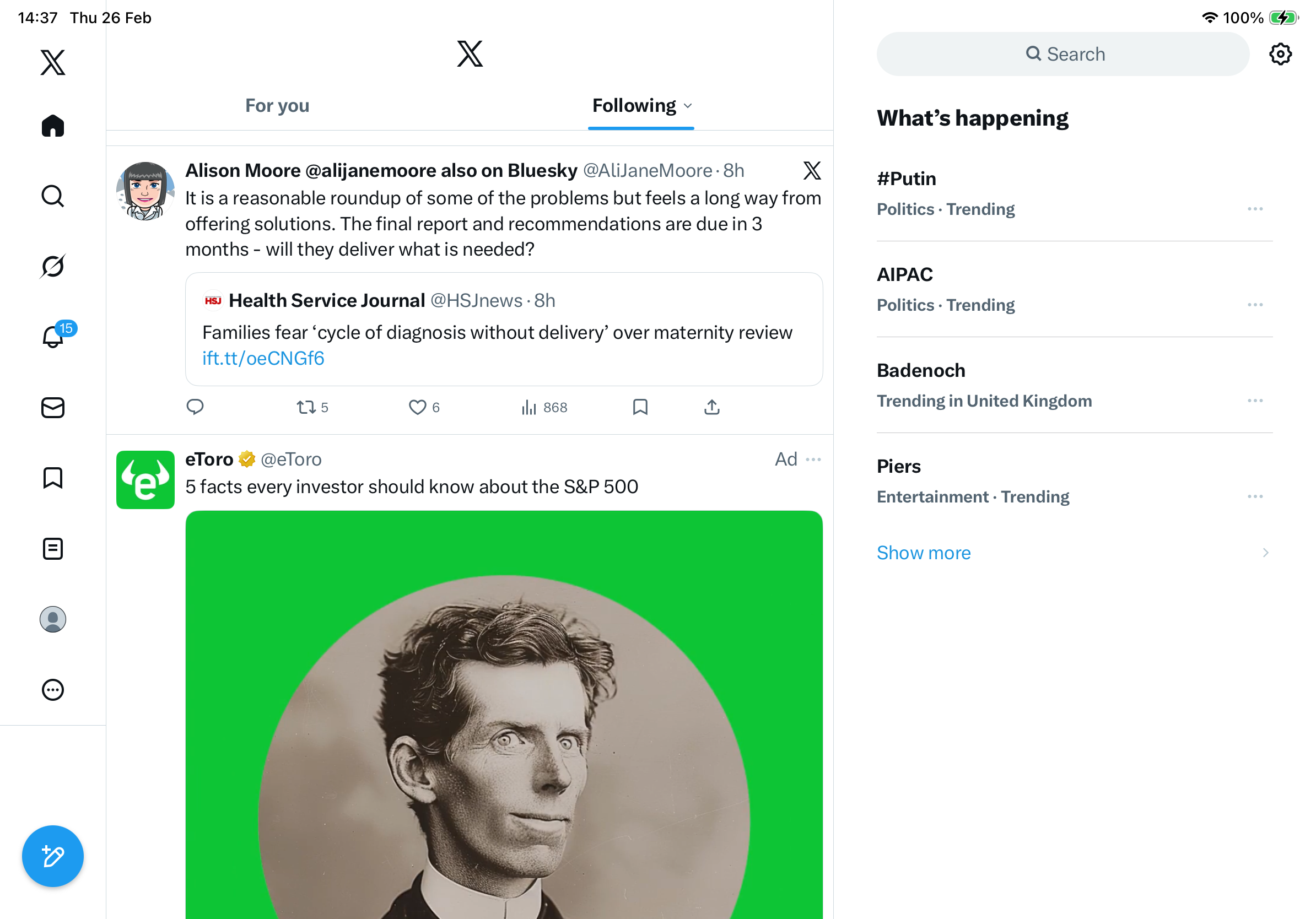Image resolution: width=1316 pixels, height=919 pixels.
Task: Bookmark Alison Moore's post
Action: coord(640,407)
